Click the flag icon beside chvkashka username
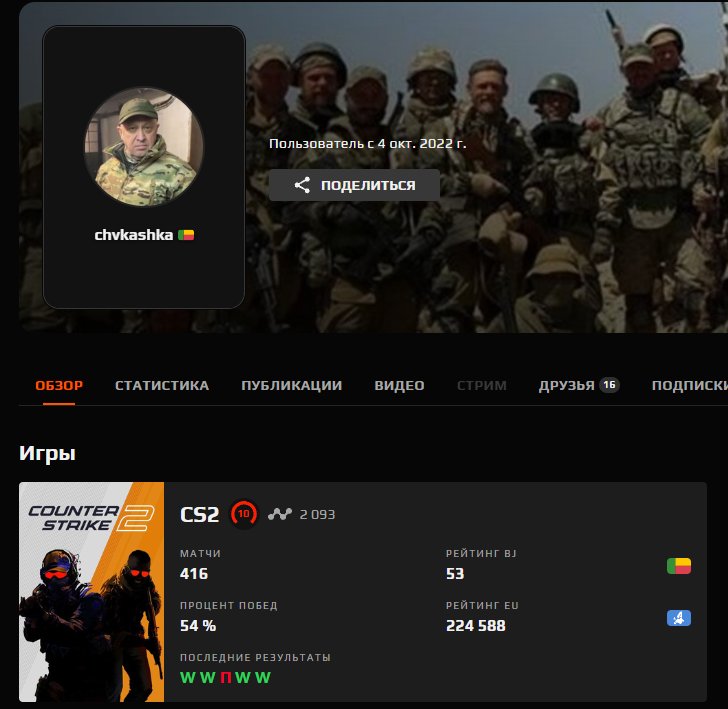Viewport: 728px width, 709px height. [x=186, y=235]
